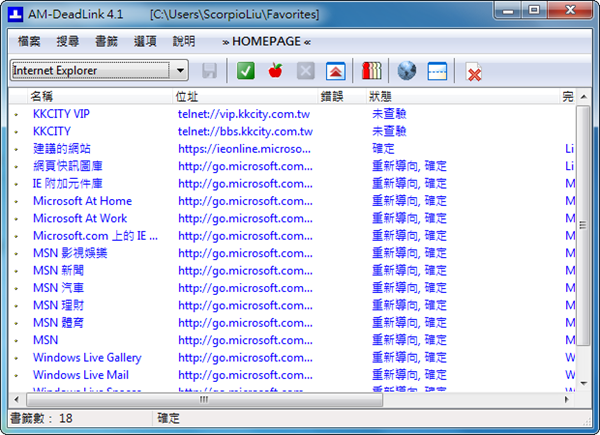Select the MSN 理財 bookmark
The height and width of the screenshot is (435, 600).
click(58, 305)
